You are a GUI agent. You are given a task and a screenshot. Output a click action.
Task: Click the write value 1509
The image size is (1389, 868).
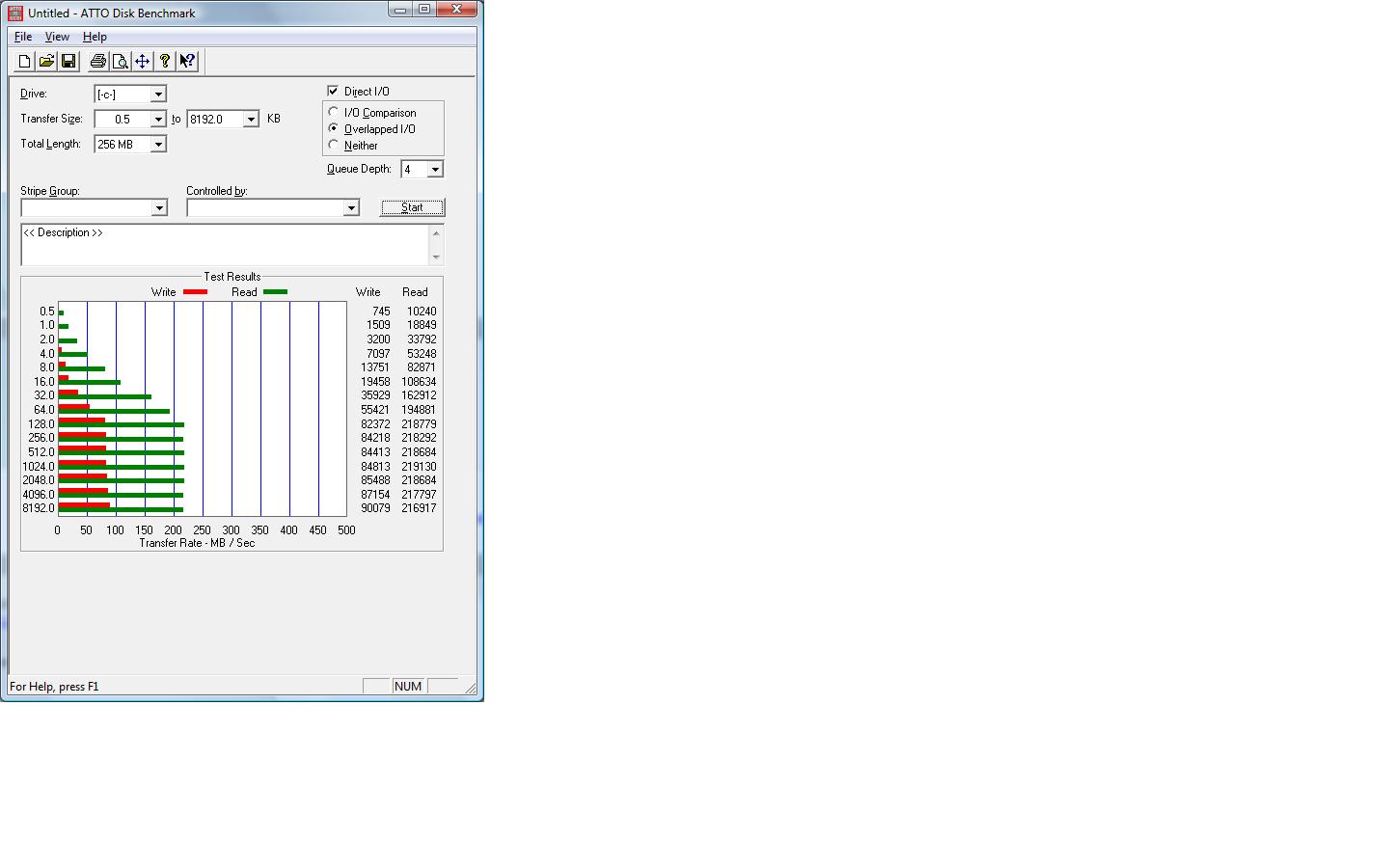(x=378, y=325)
